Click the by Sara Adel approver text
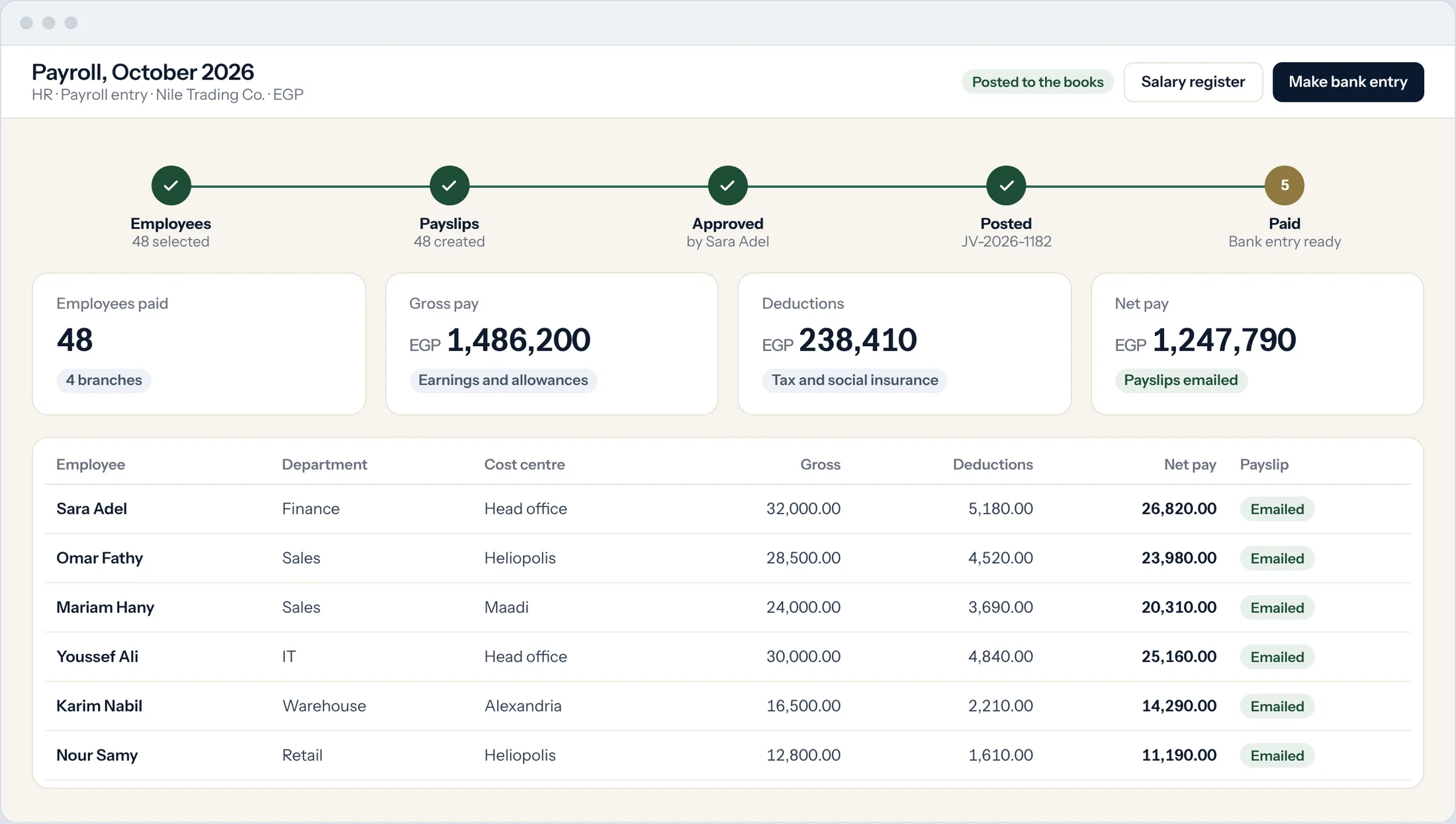This screenshot has width=1456, height=824. coord(727,242)
